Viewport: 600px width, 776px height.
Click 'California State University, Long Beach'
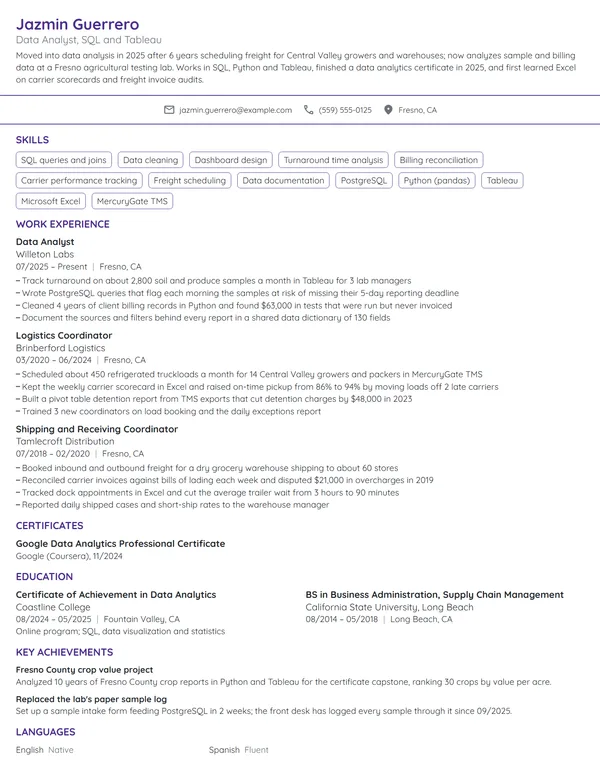tap(389, 607)
